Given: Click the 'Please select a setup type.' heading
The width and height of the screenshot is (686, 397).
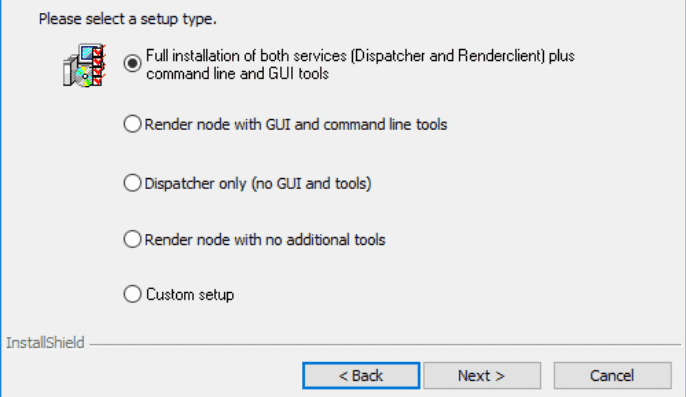Looking at the screenshot, I should point(128,19).
